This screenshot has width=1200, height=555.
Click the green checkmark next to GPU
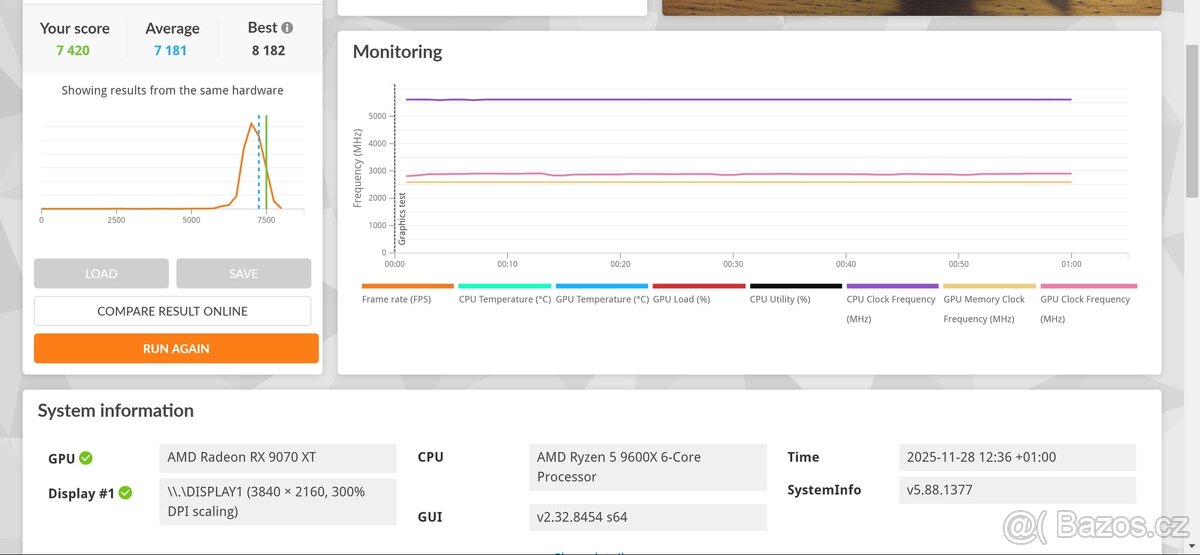(86, 458)
